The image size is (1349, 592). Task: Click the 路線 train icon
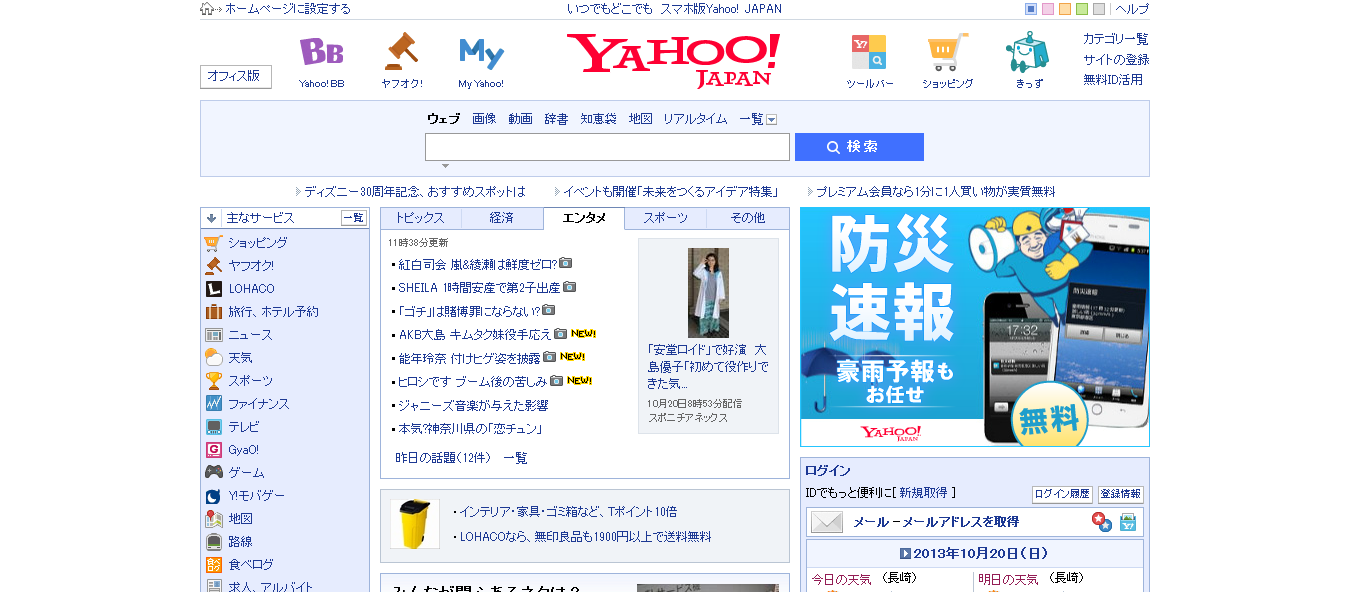coord(213,542)
